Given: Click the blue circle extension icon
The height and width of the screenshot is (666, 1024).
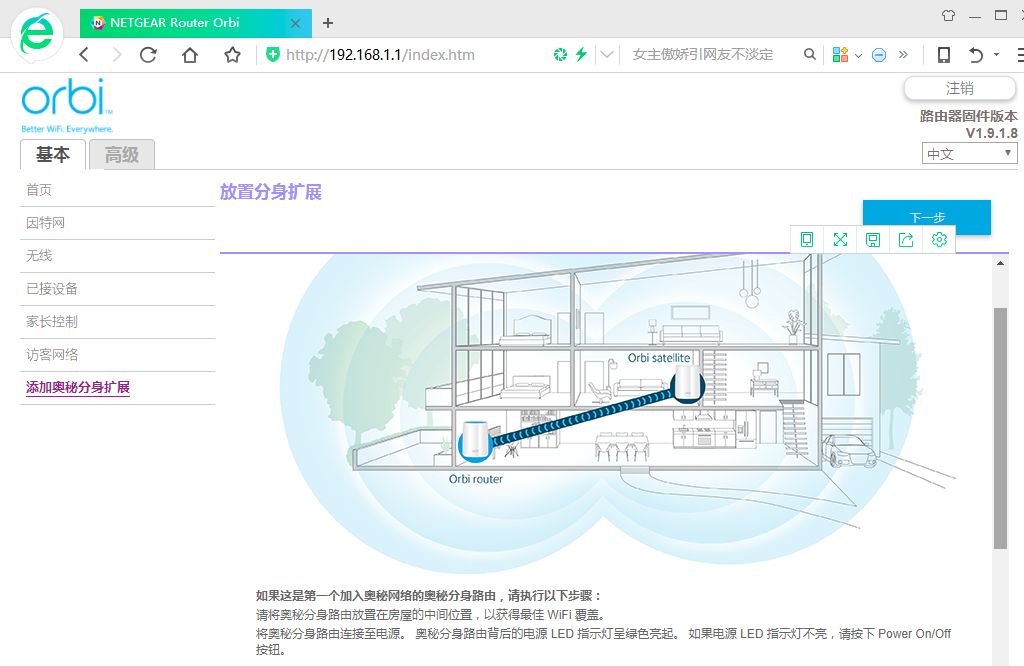Looking at the screenshot, I should point(879,56).
